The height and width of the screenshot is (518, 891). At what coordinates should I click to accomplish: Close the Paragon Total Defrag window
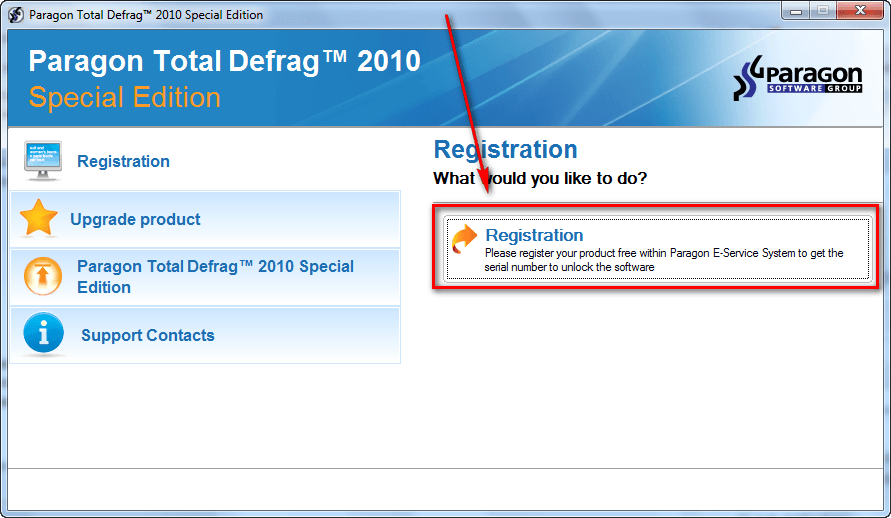pyautogui.click(x=860, y=11)
